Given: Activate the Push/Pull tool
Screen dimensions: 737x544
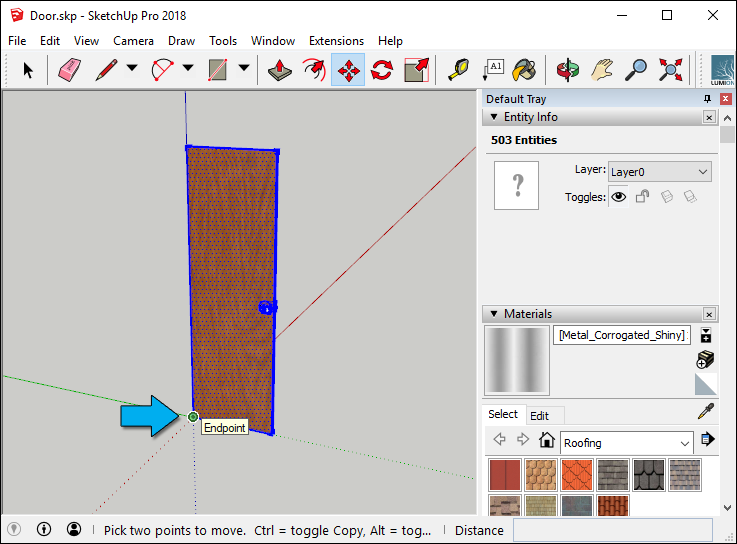Looking at the screenshot, I should (280, 70).
